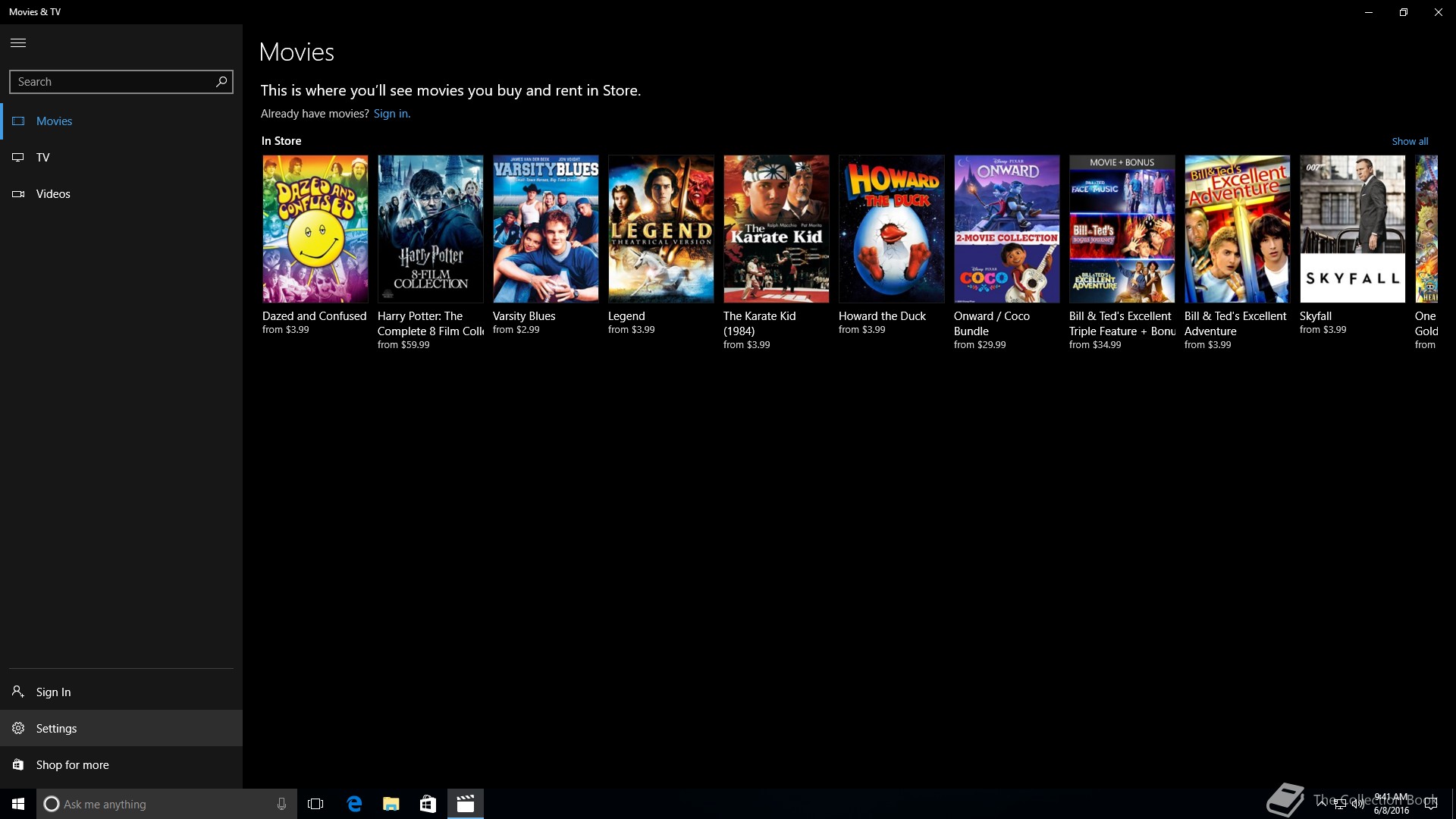Click 'Varsity Blues' title text
1456x819 pixels.
[x=524, y=316]
